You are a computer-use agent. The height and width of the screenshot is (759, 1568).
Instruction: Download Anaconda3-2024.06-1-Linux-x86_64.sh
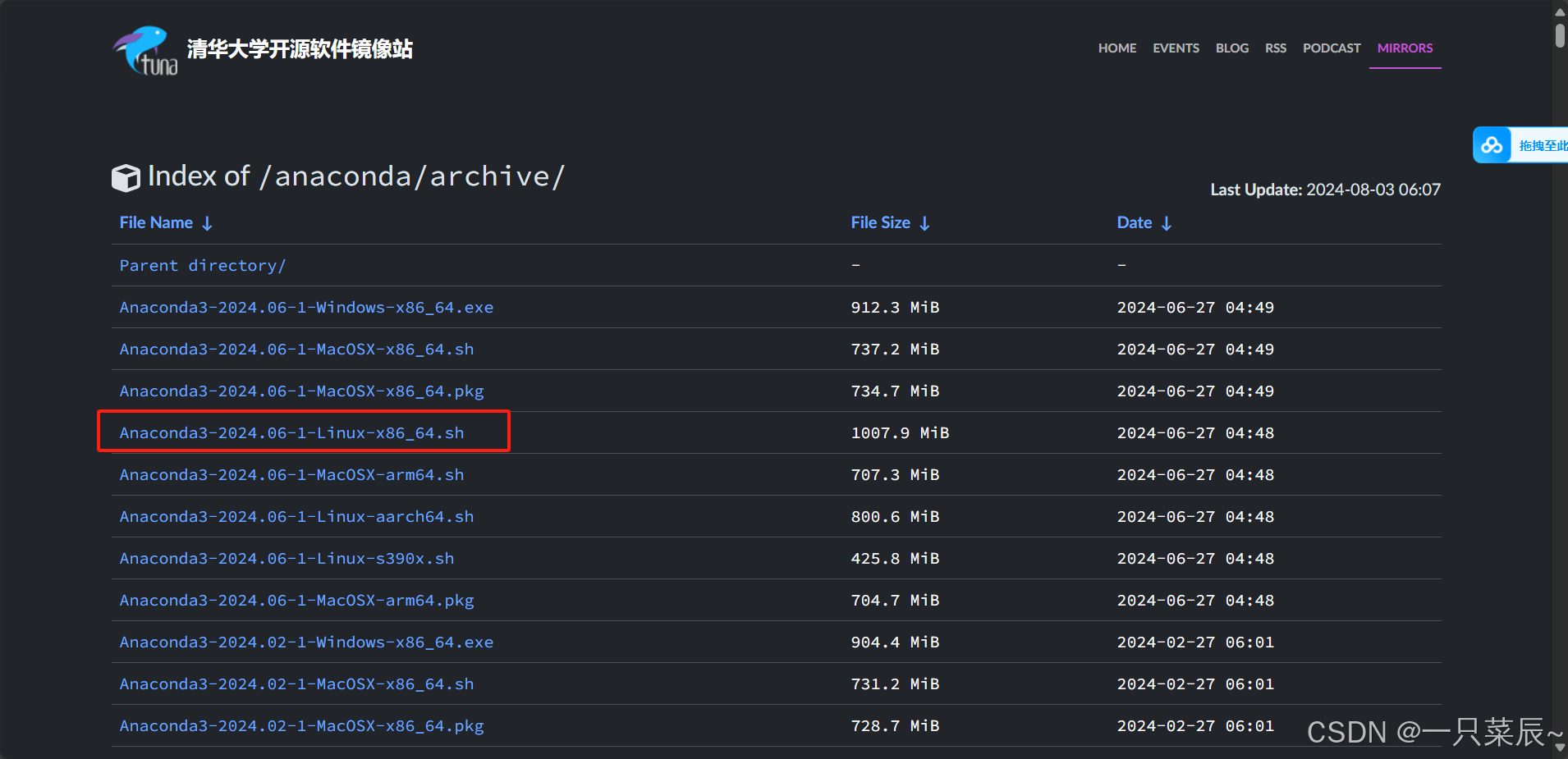click(x=291, y=432)
